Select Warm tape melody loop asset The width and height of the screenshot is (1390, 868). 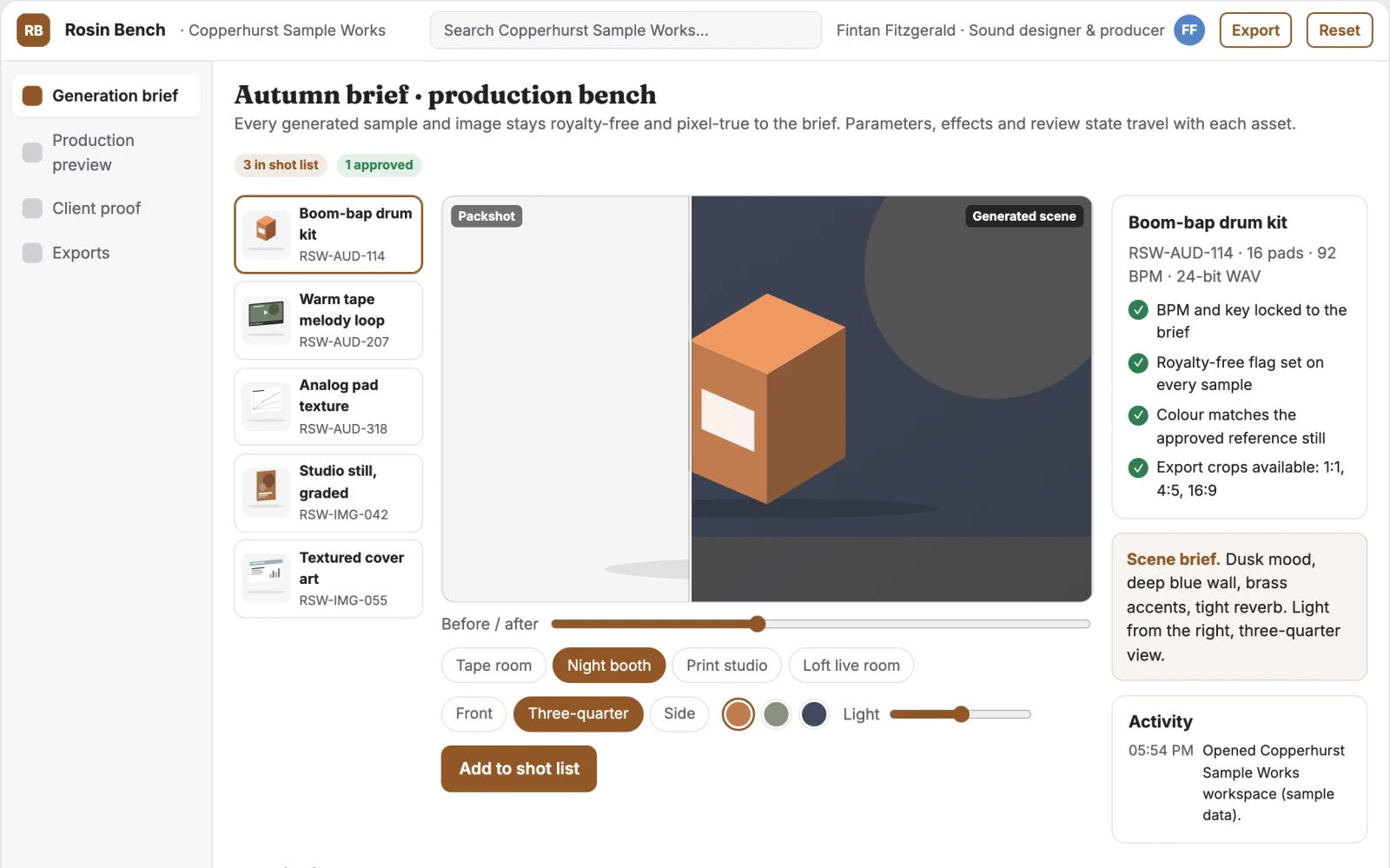pos(328,321)
